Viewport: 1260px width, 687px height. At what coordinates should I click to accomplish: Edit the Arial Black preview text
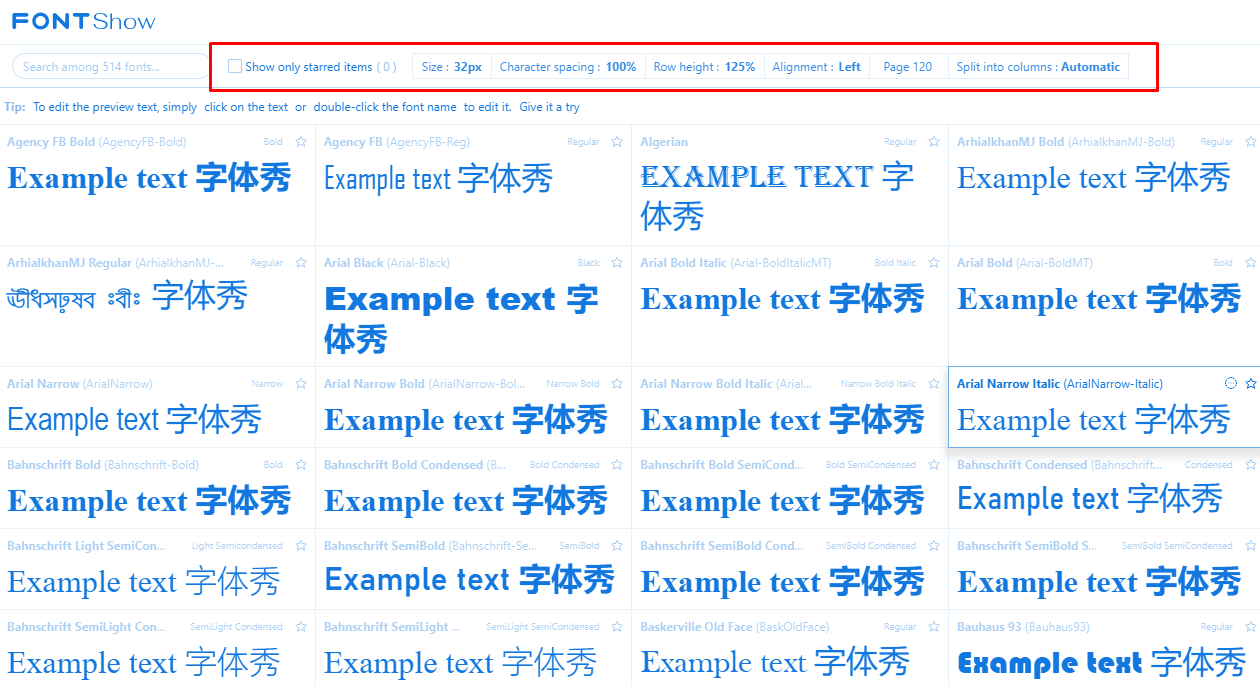click(x=462, y=319)
